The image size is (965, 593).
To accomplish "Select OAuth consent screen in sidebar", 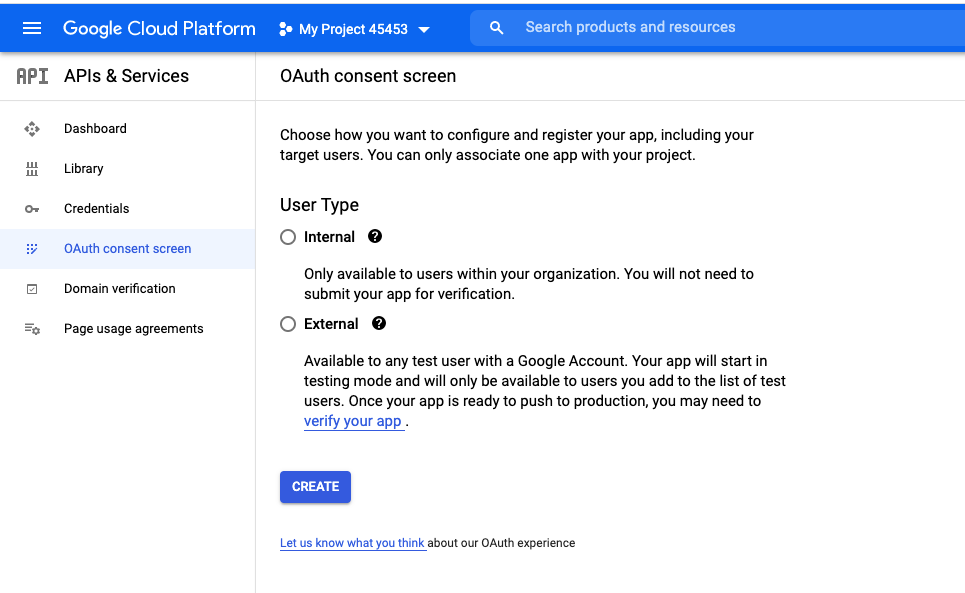I will (127, 249).
